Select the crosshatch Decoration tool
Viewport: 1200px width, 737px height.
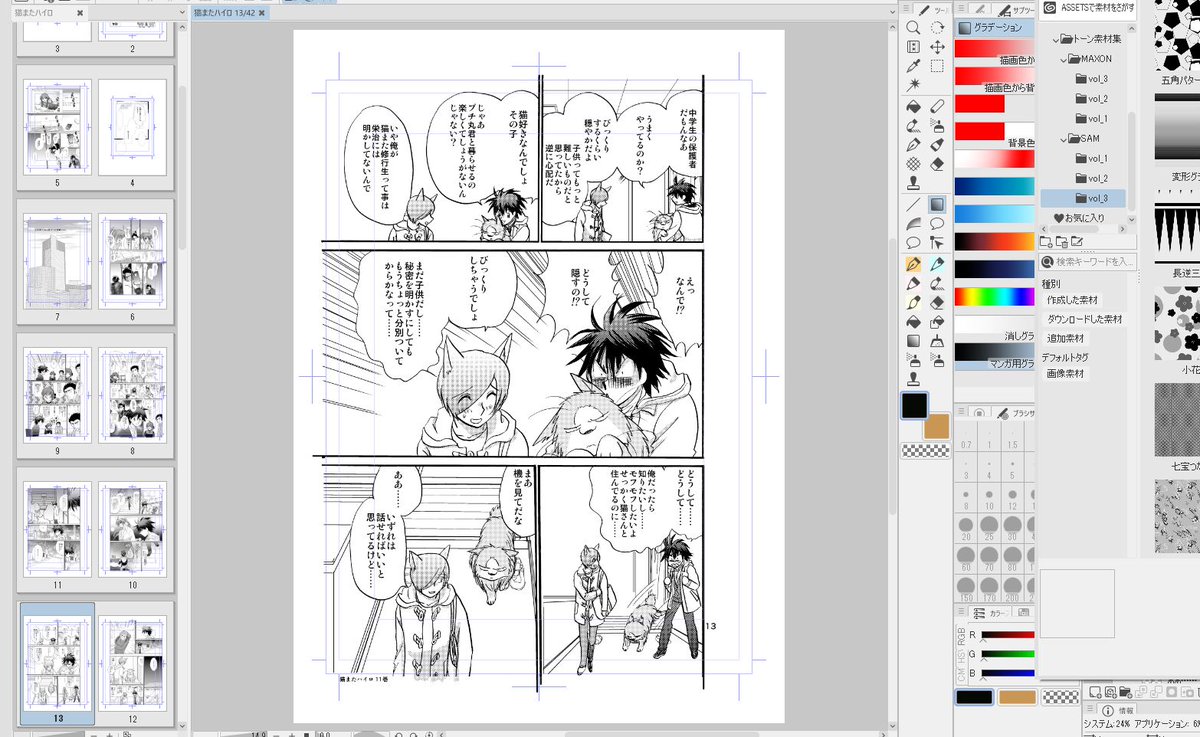pyautogui.click(x=913, y=164)
